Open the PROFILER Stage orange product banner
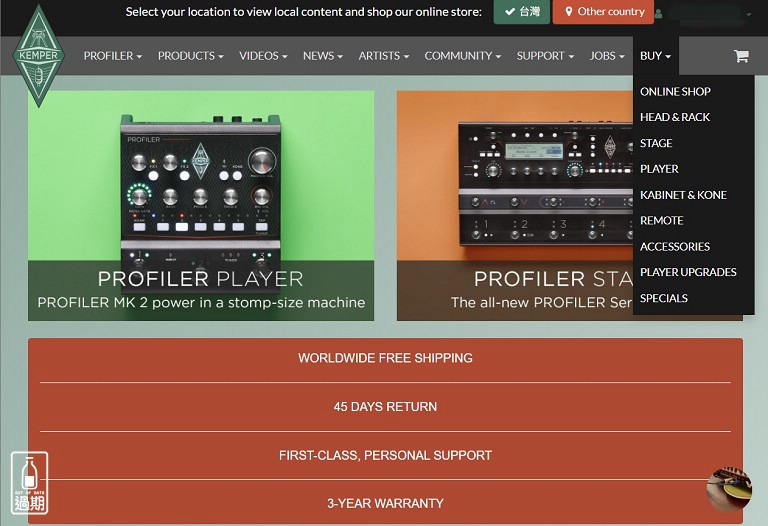The image size is (768, 526). click(x=515, y=206)
